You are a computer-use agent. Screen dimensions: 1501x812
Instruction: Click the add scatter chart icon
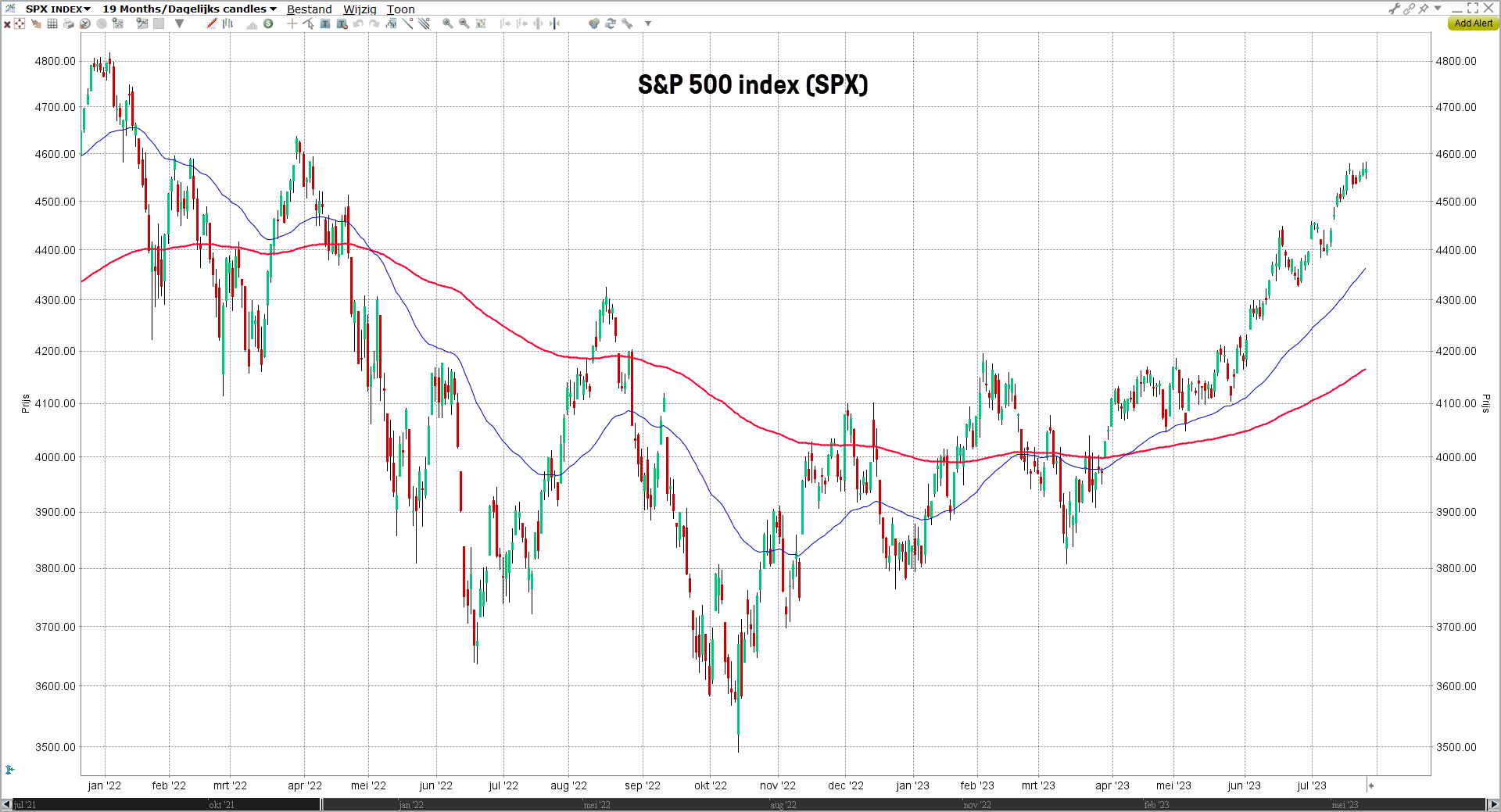pyautogui.click(x=117, y=23)
